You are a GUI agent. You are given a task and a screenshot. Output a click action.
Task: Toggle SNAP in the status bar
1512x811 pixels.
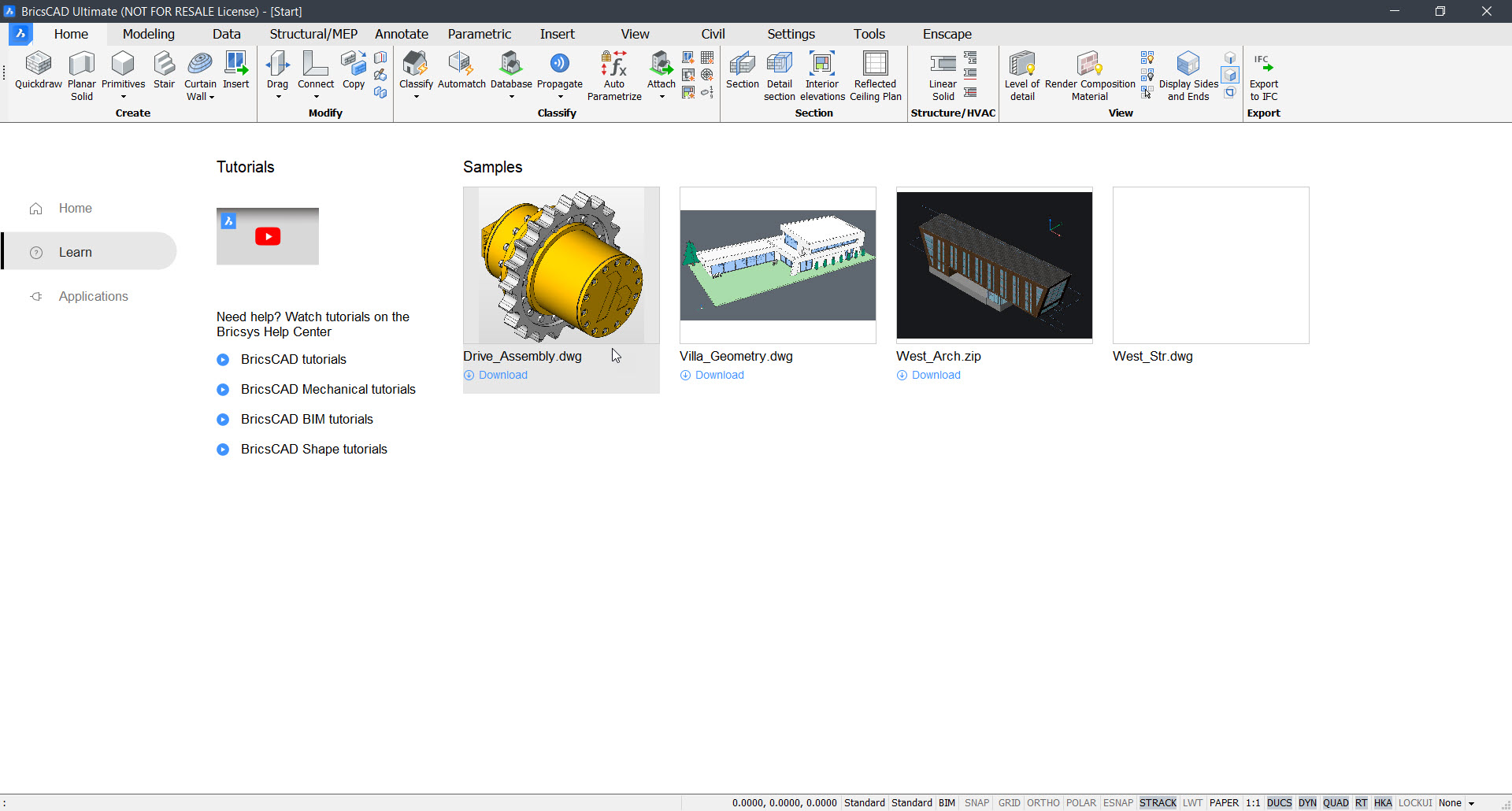tap(976, 803)
